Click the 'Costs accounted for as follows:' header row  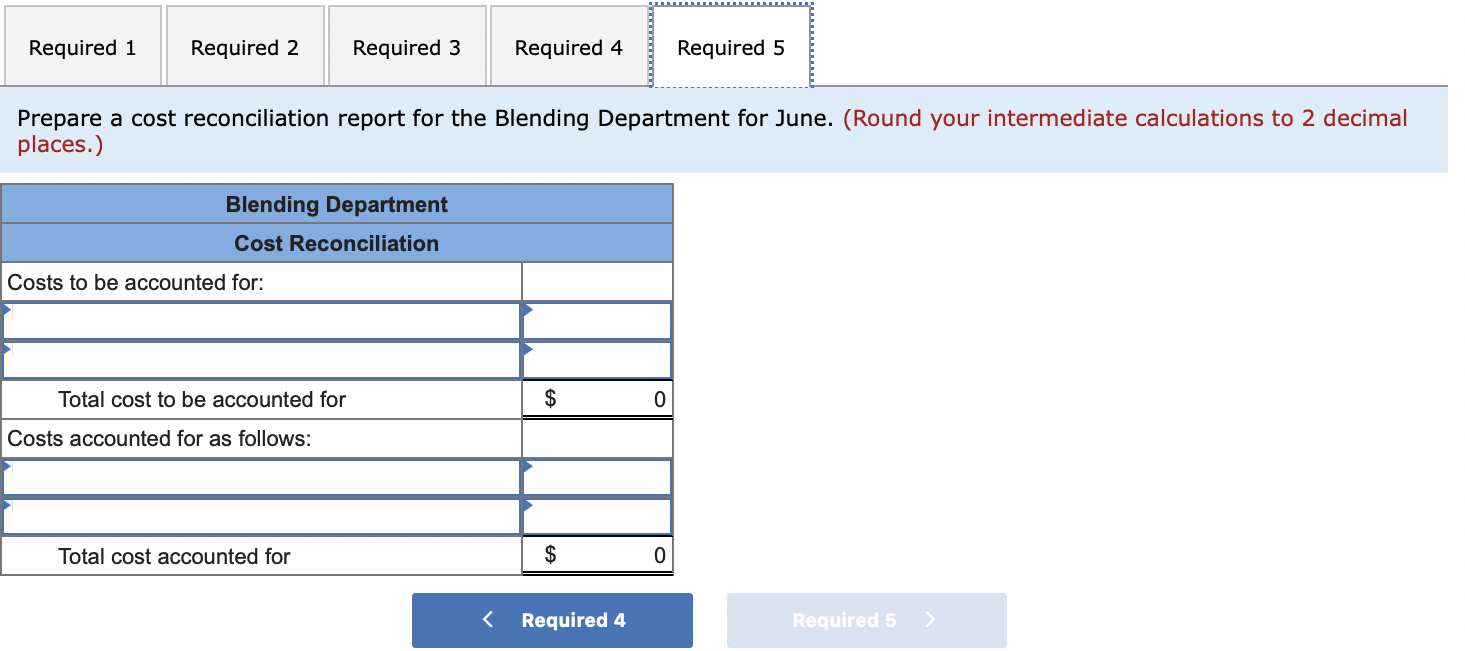262,437
